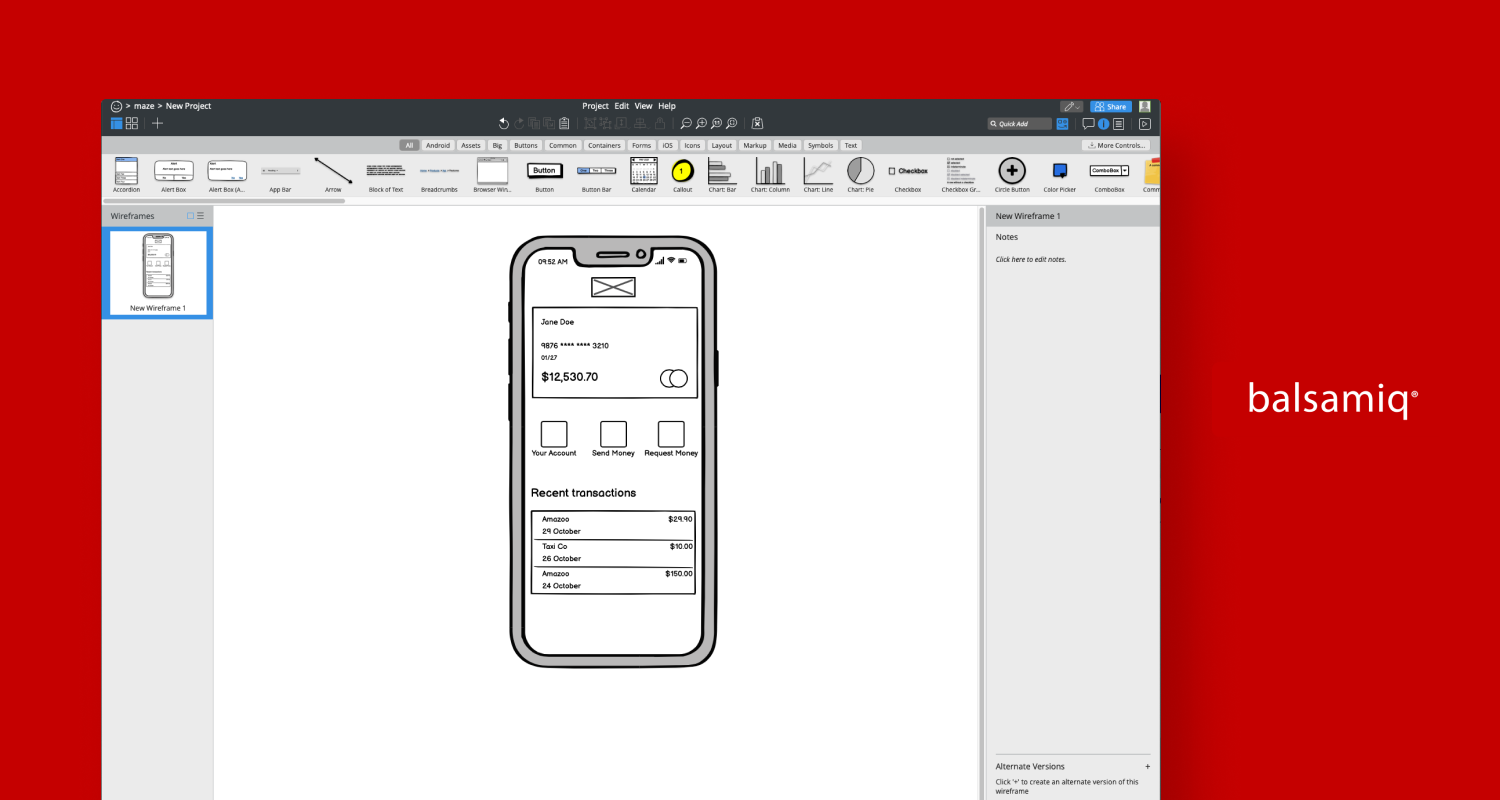Click the Zoom In magnifier icon
This screenshot has width=1500, height=800.
click(x=701, y=123)
